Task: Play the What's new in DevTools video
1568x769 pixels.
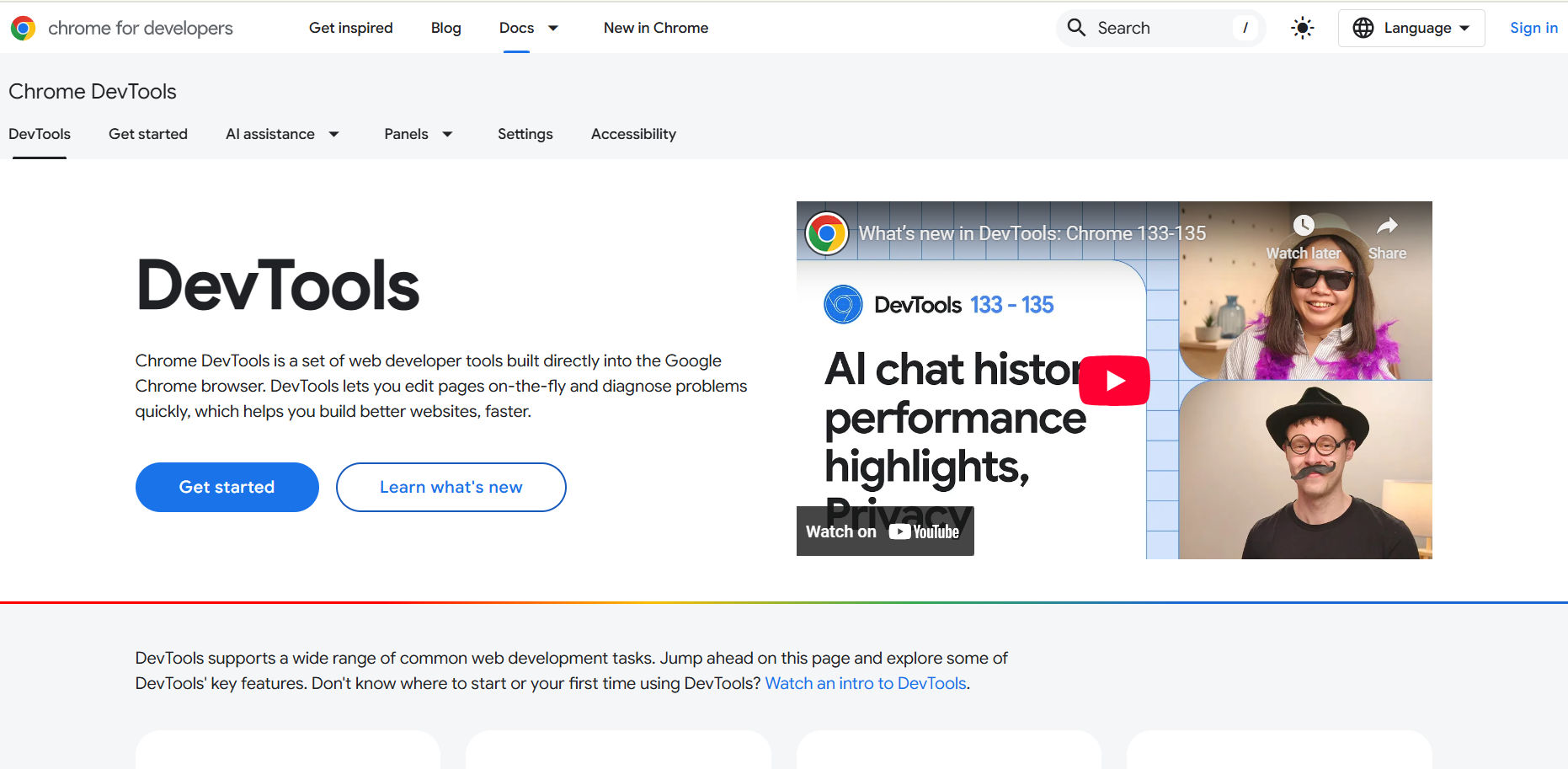Action: coord(1114,380)
